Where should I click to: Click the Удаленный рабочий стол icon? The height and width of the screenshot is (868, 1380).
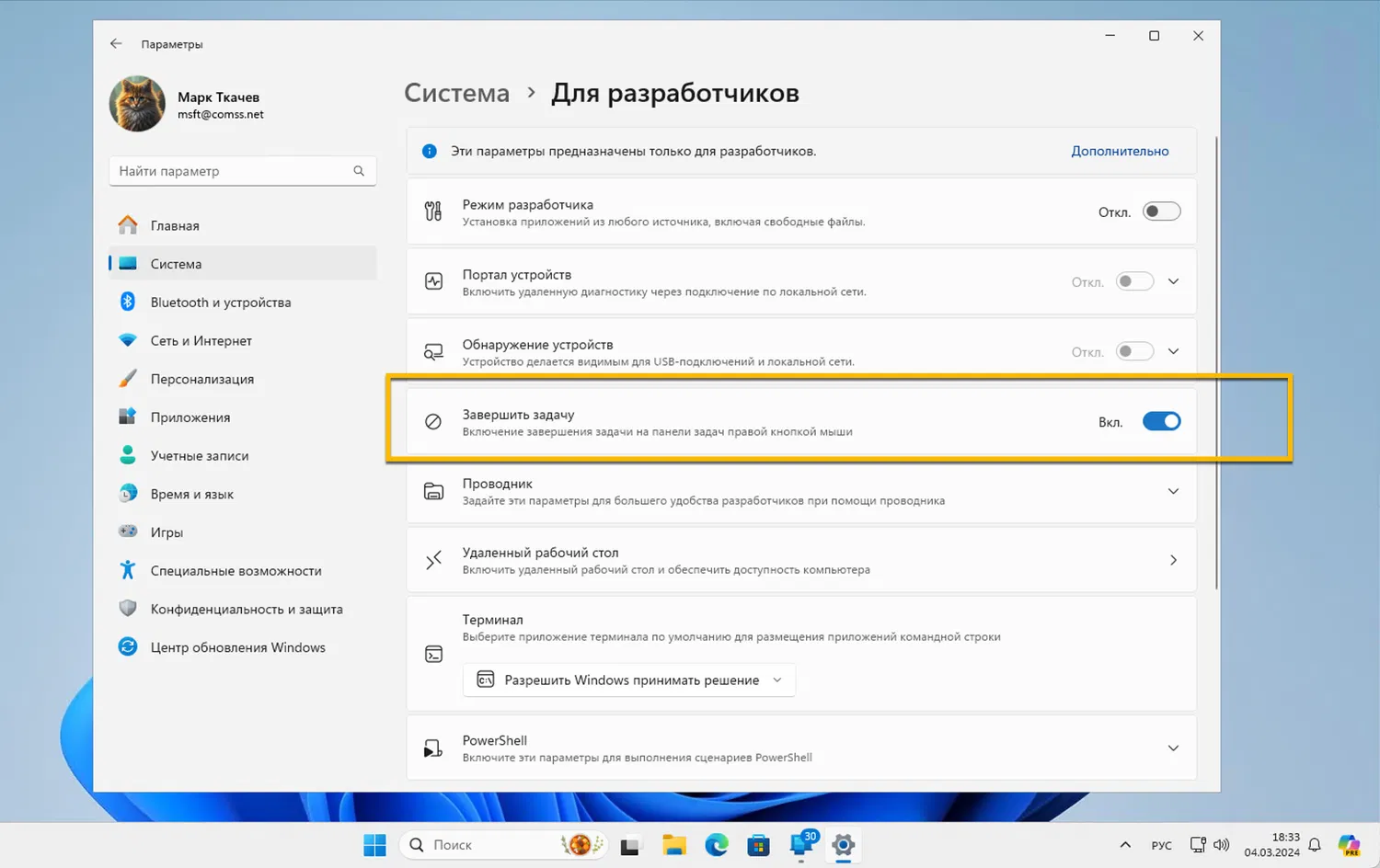(433, 560)
